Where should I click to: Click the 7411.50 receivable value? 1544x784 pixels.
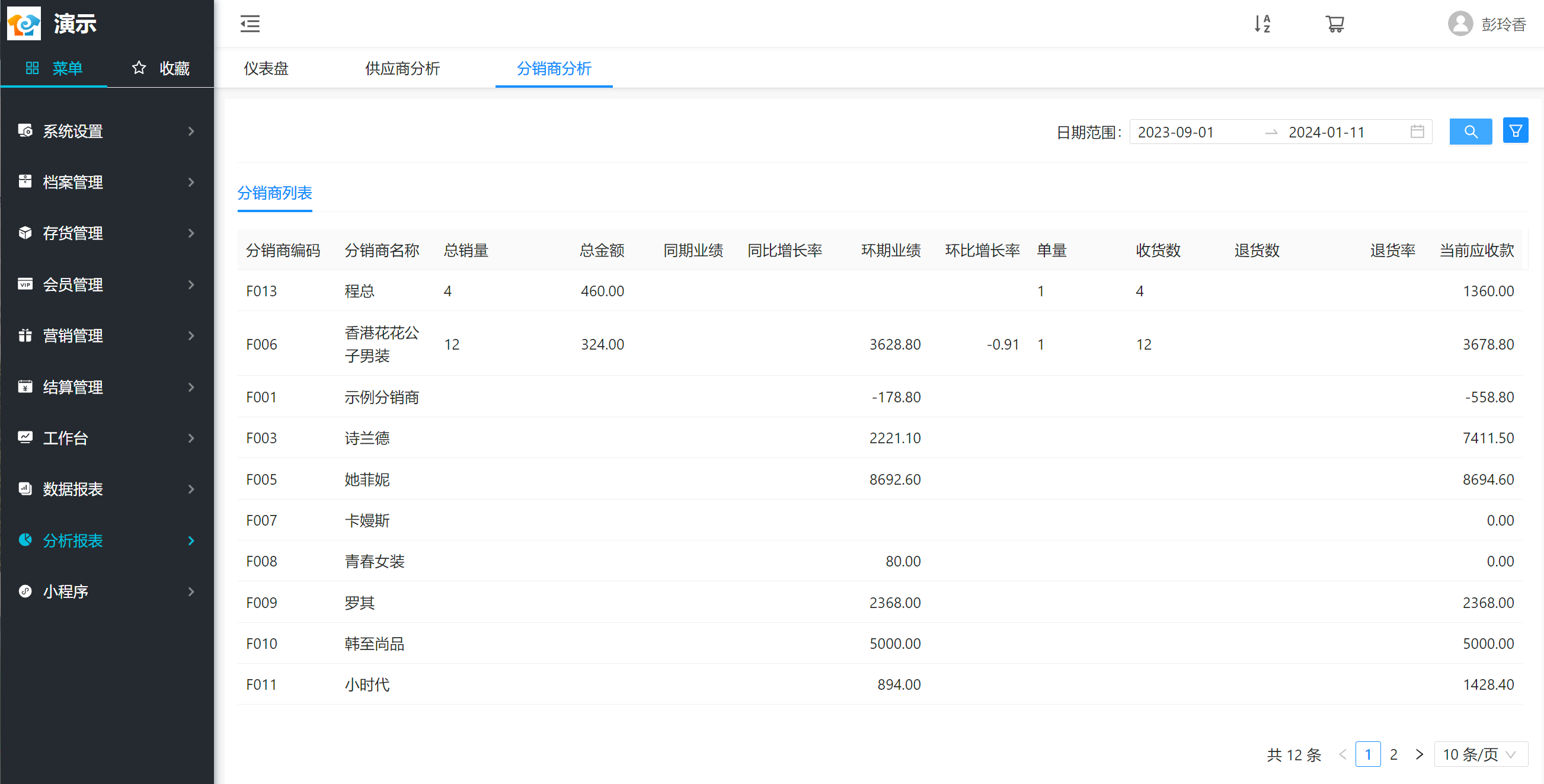(x=1488, y=437)
